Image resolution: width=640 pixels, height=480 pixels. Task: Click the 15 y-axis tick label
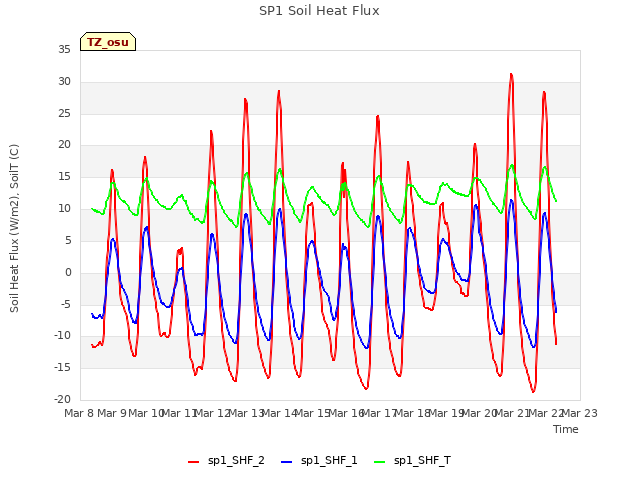[64, 176]
